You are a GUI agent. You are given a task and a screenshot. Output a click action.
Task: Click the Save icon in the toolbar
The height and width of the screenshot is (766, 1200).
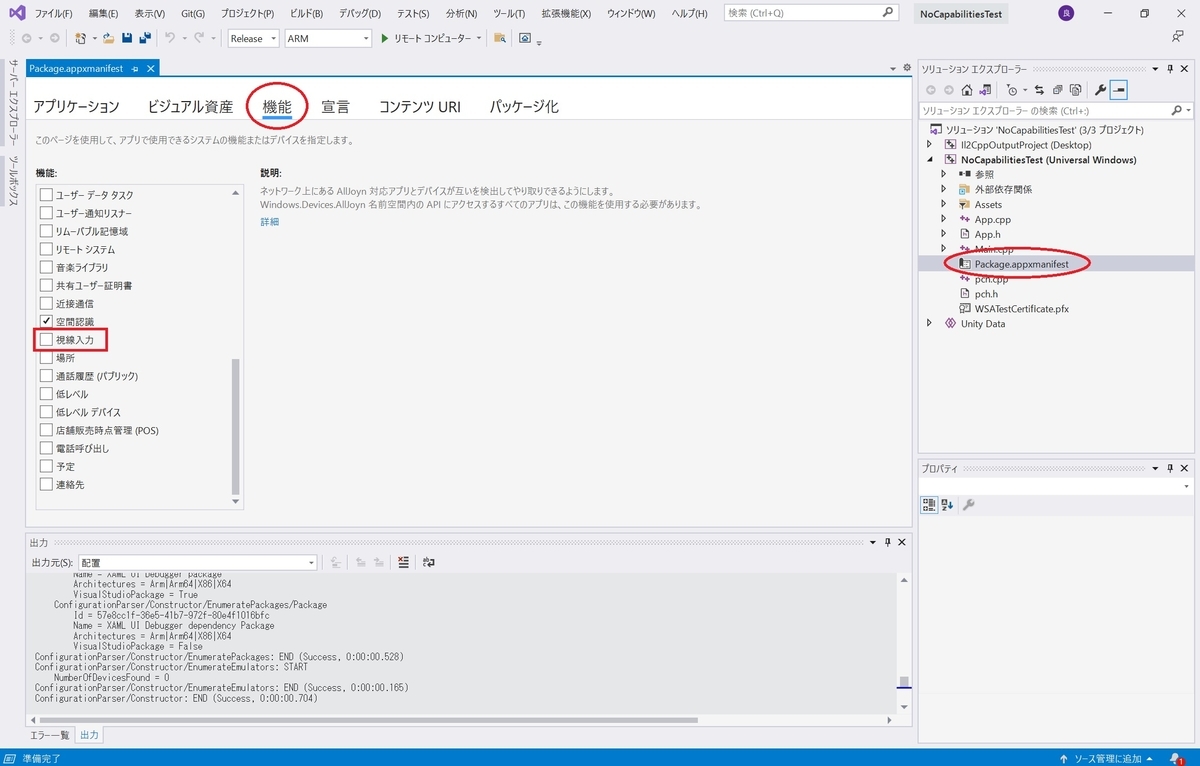click(x=127, y=38)
